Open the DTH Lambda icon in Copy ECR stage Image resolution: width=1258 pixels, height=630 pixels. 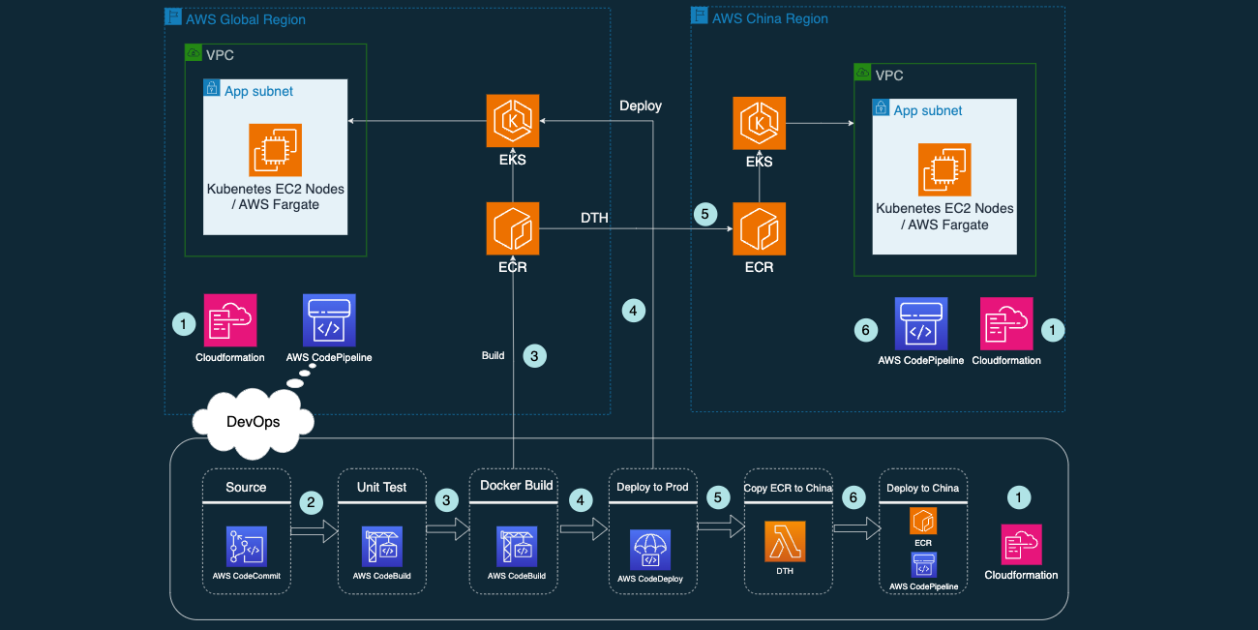tap(787, 540)
